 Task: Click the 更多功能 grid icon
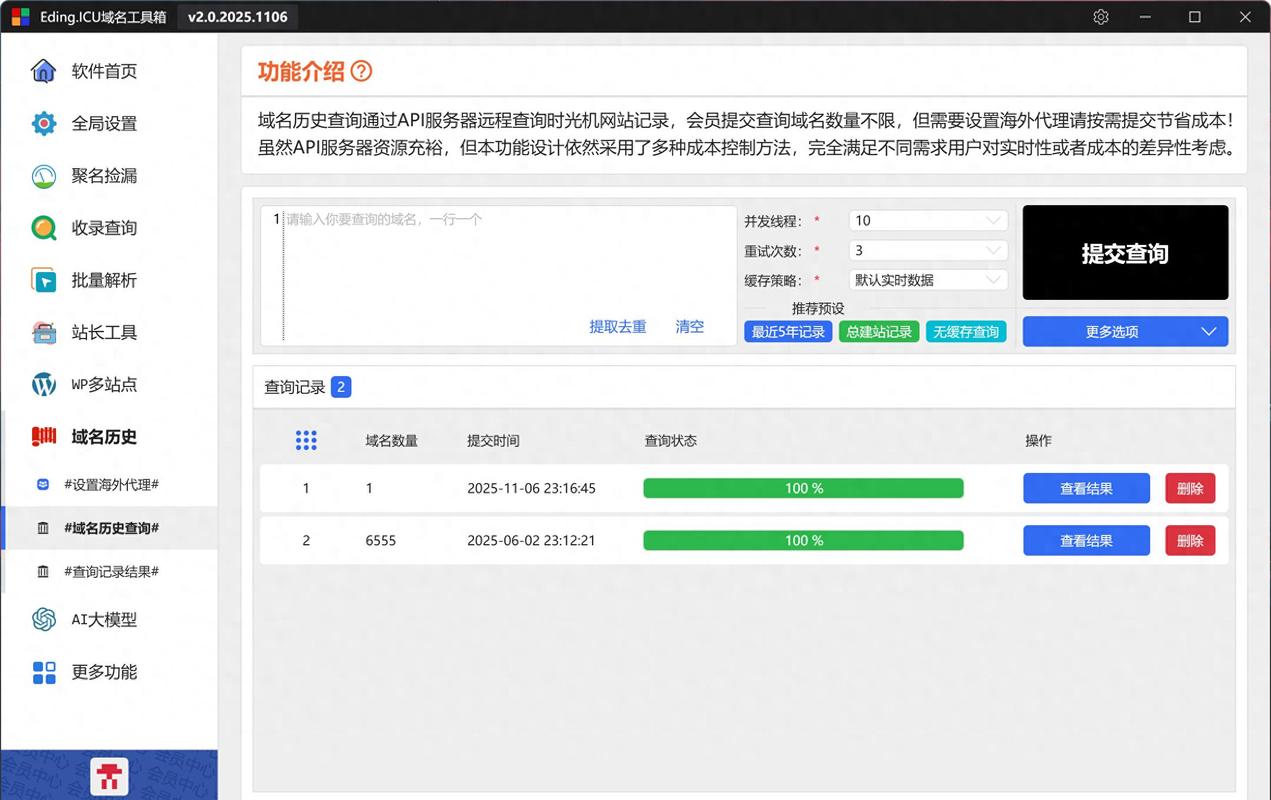click(x=44, y=672)
